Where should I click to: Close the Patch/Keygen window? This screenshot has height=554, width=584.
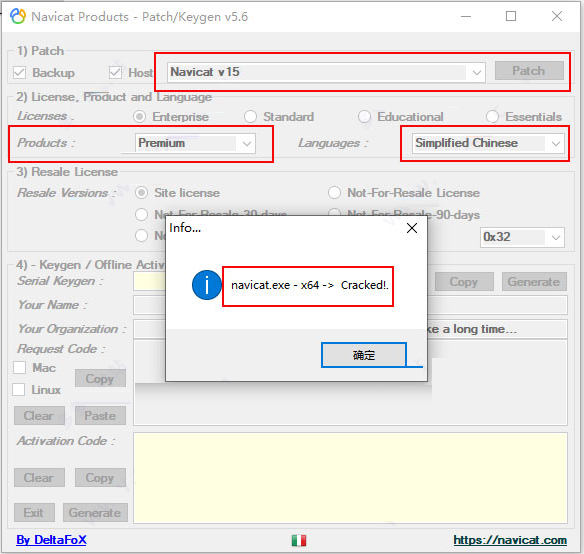coord(557,16)
